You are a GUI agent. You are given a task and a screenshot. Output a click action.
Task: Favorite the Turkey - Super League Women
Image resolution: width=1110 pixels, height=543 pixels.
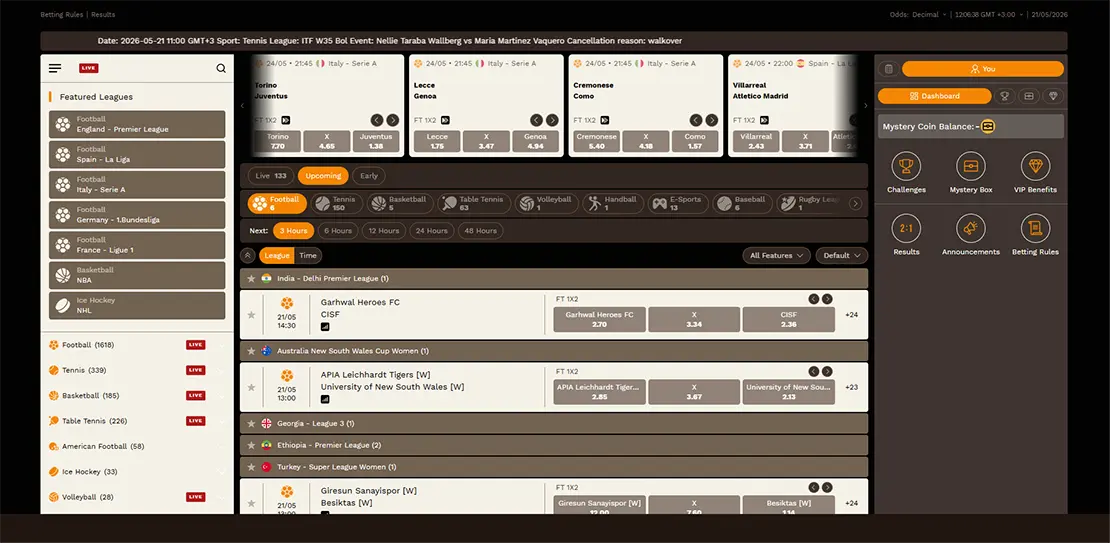click(x=251, y=467)
